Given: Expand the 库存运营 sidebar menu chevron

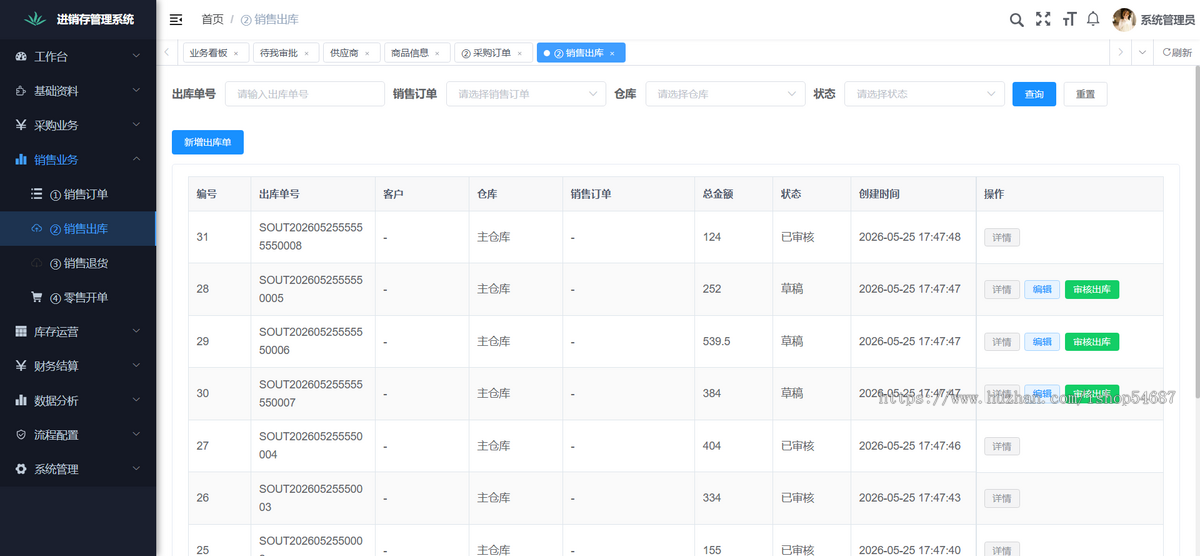Looking at the screenshot, I should [x=137, y=332].
